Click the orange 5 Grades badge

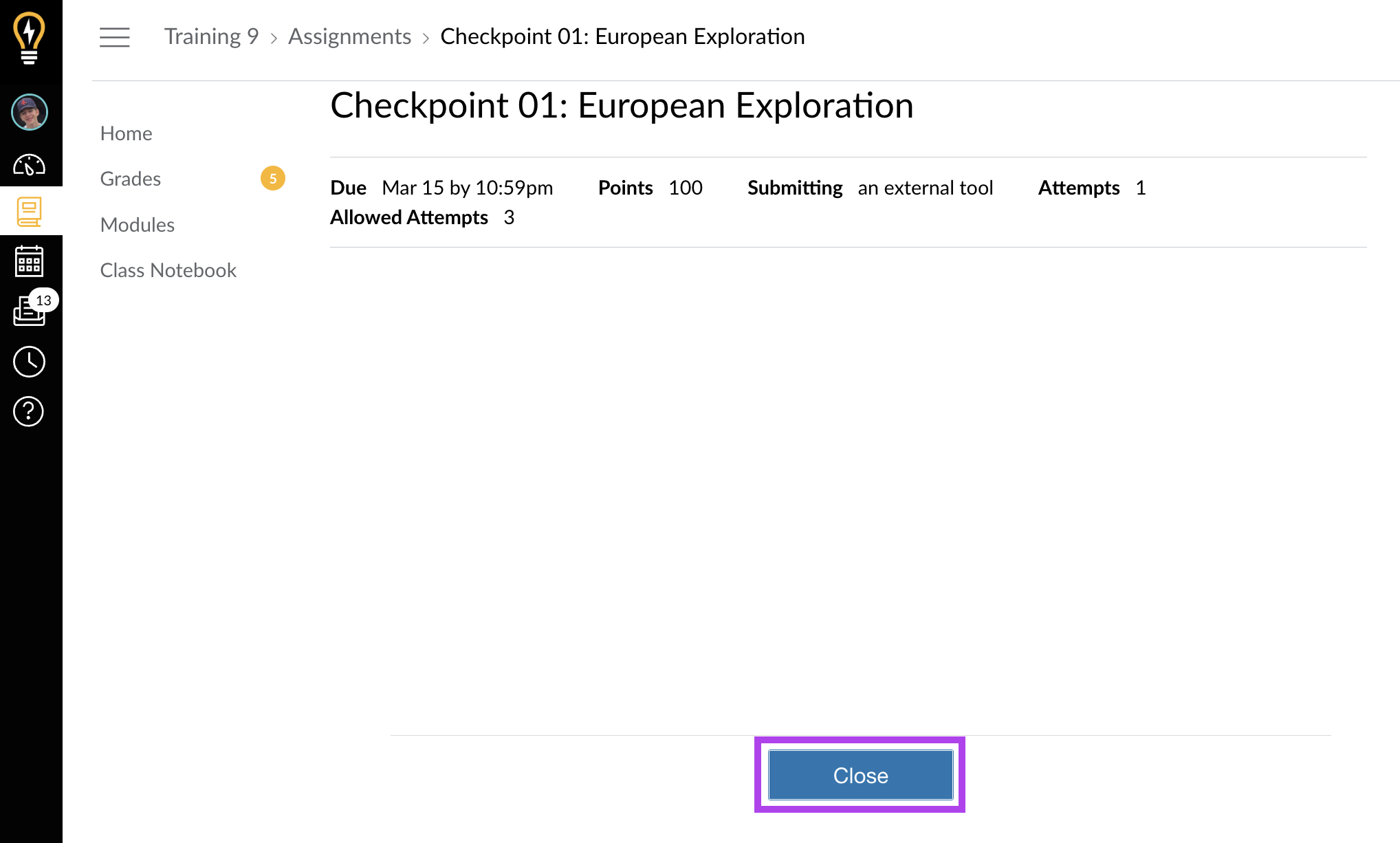point(273,179)
